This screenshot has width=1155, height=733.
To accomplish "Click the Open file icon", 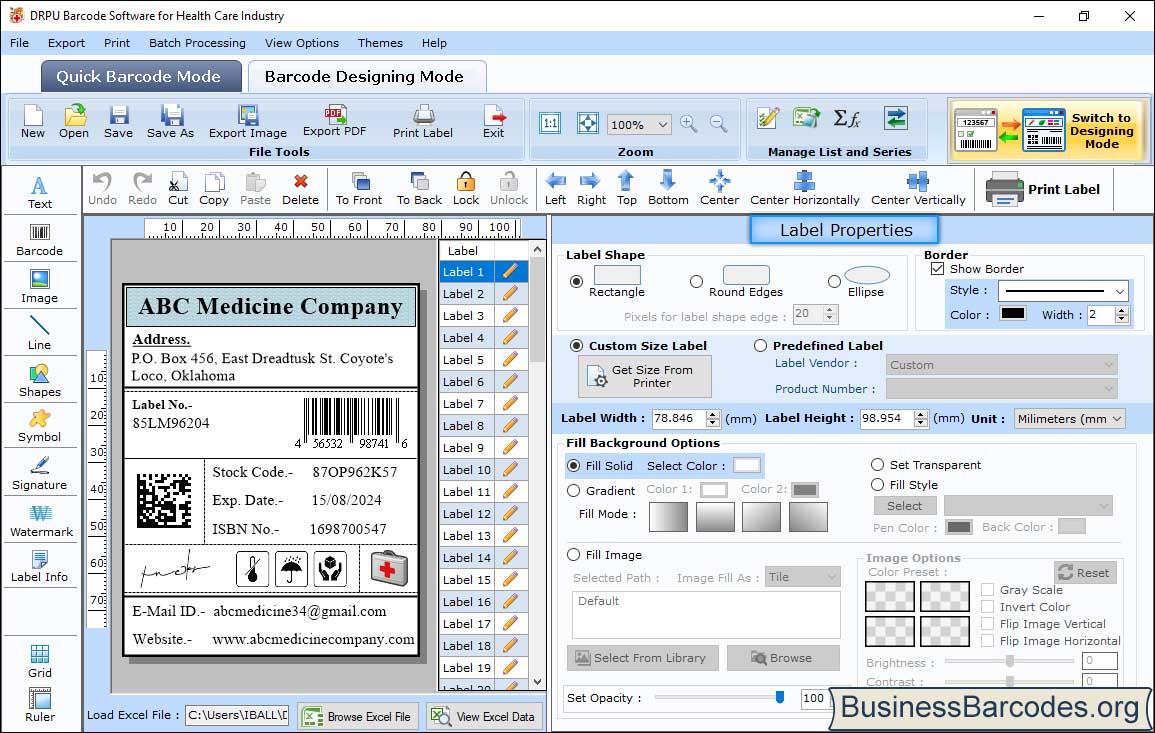I will (x=74, y=122).
